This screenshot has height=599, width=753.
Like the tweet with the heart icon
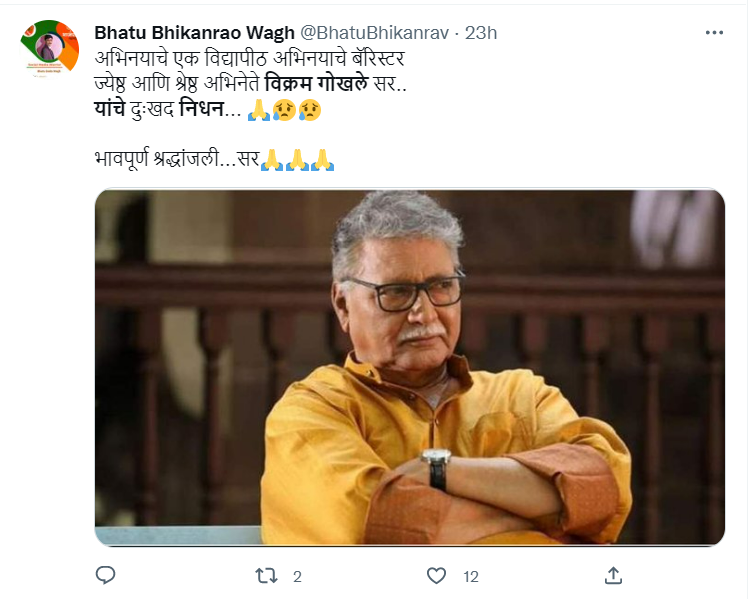click(436, 575)
